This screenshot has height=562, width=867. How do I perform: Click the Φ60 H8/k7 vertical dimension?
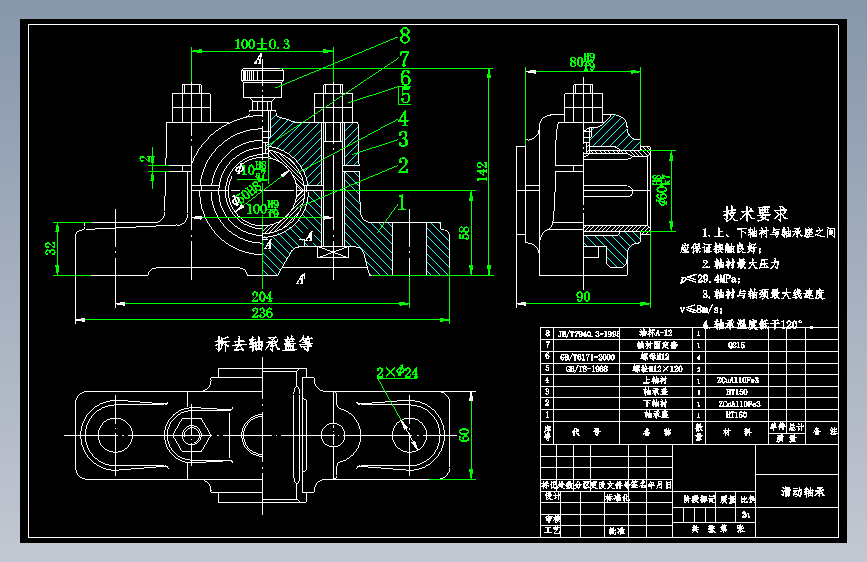point(662,190)
